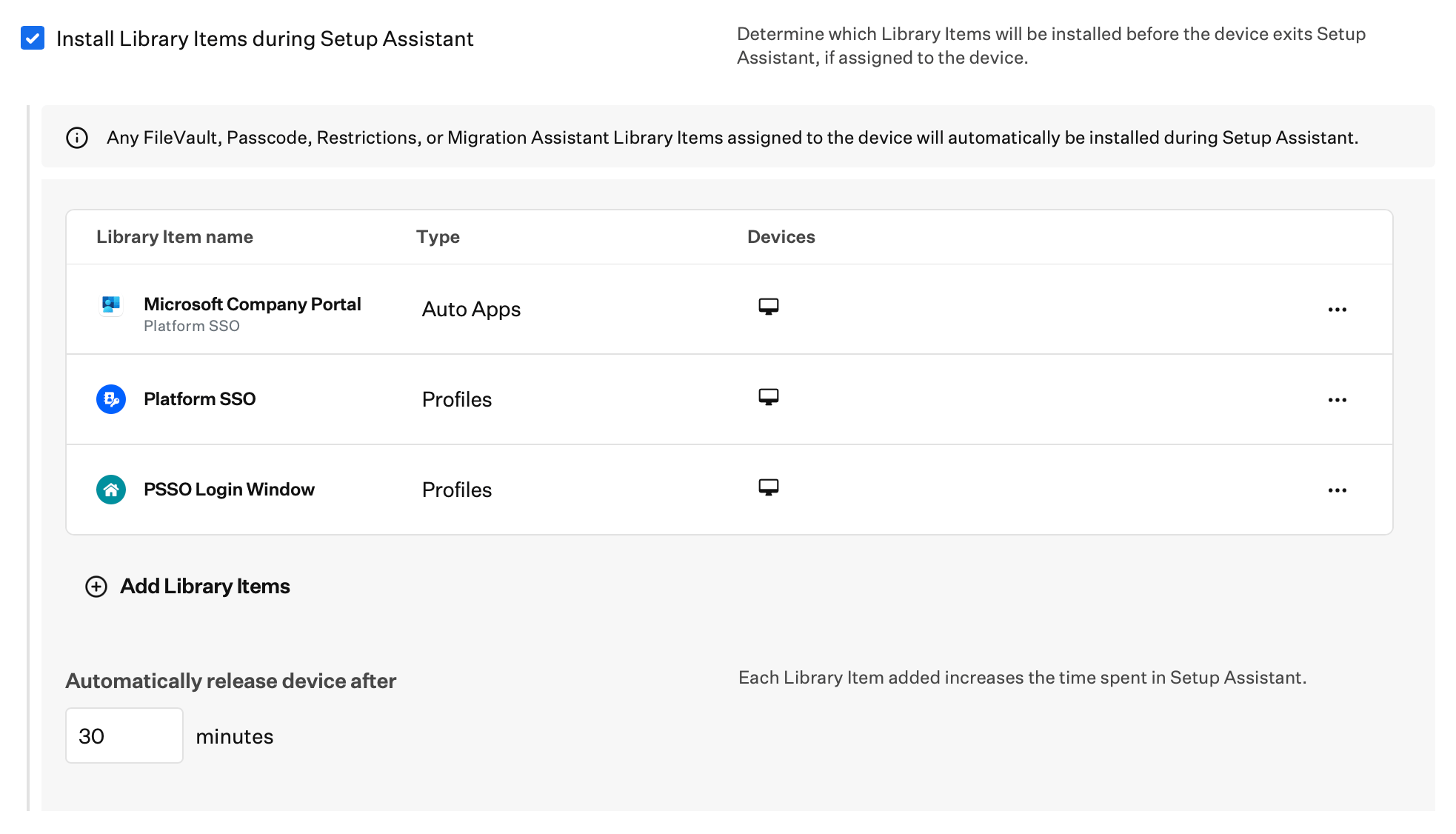Select the Microsoft Company Portal name

pyautogui.click(x=253, y=304)
